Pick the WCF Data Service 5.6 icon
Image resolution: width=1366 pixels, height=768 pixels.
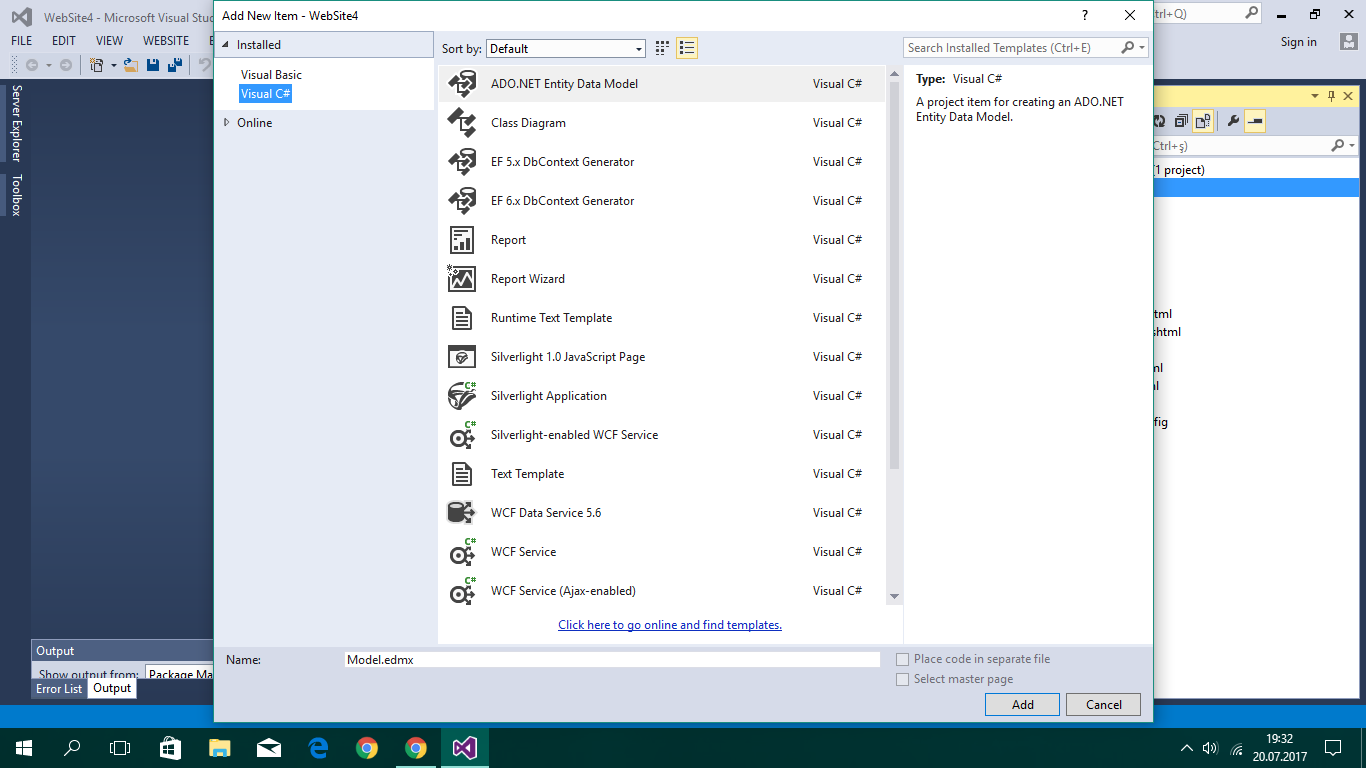(x=461, y=513)
